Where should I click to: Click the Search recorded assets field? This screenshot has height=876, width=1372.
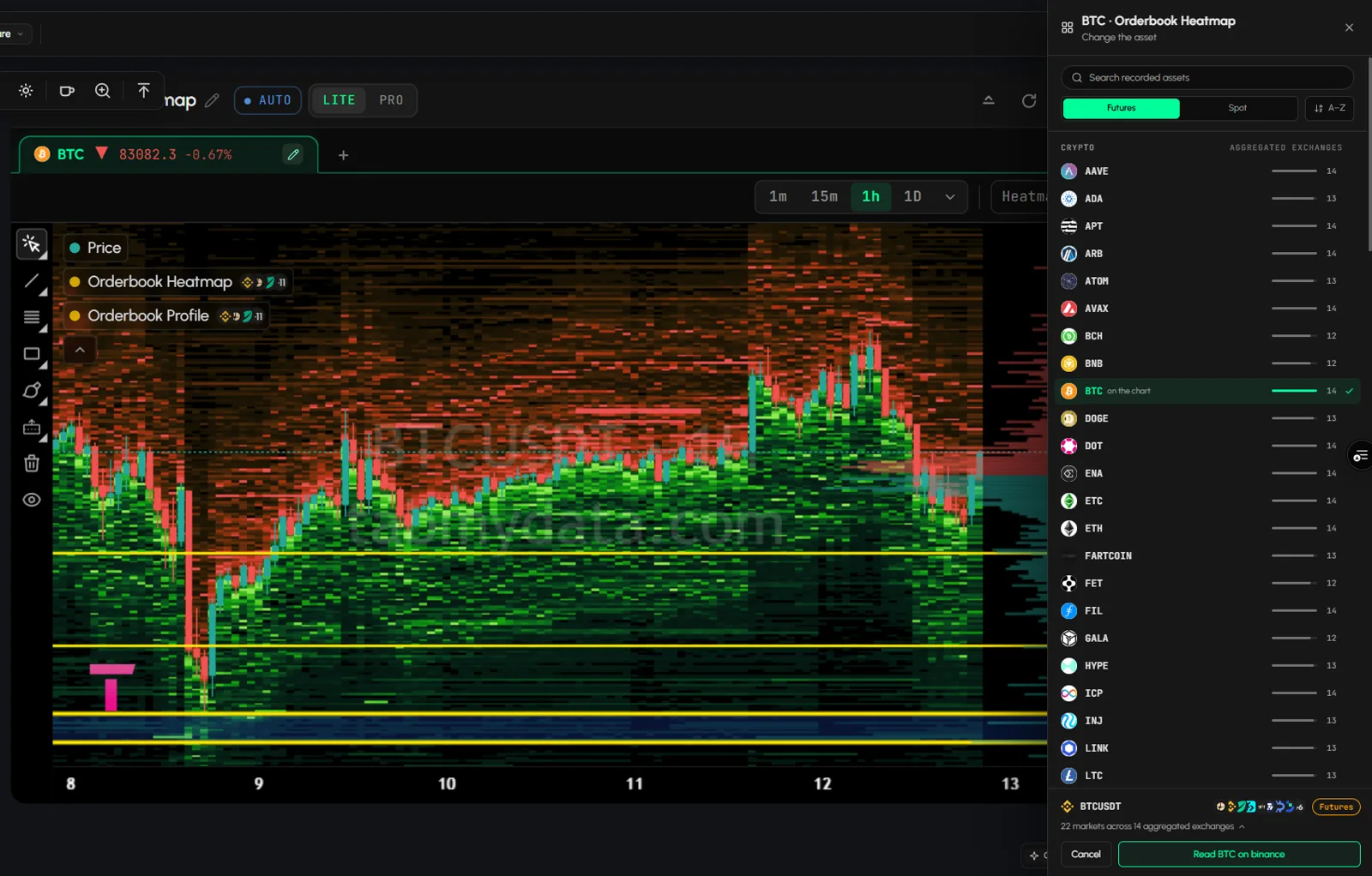[x=1207, y=77]
